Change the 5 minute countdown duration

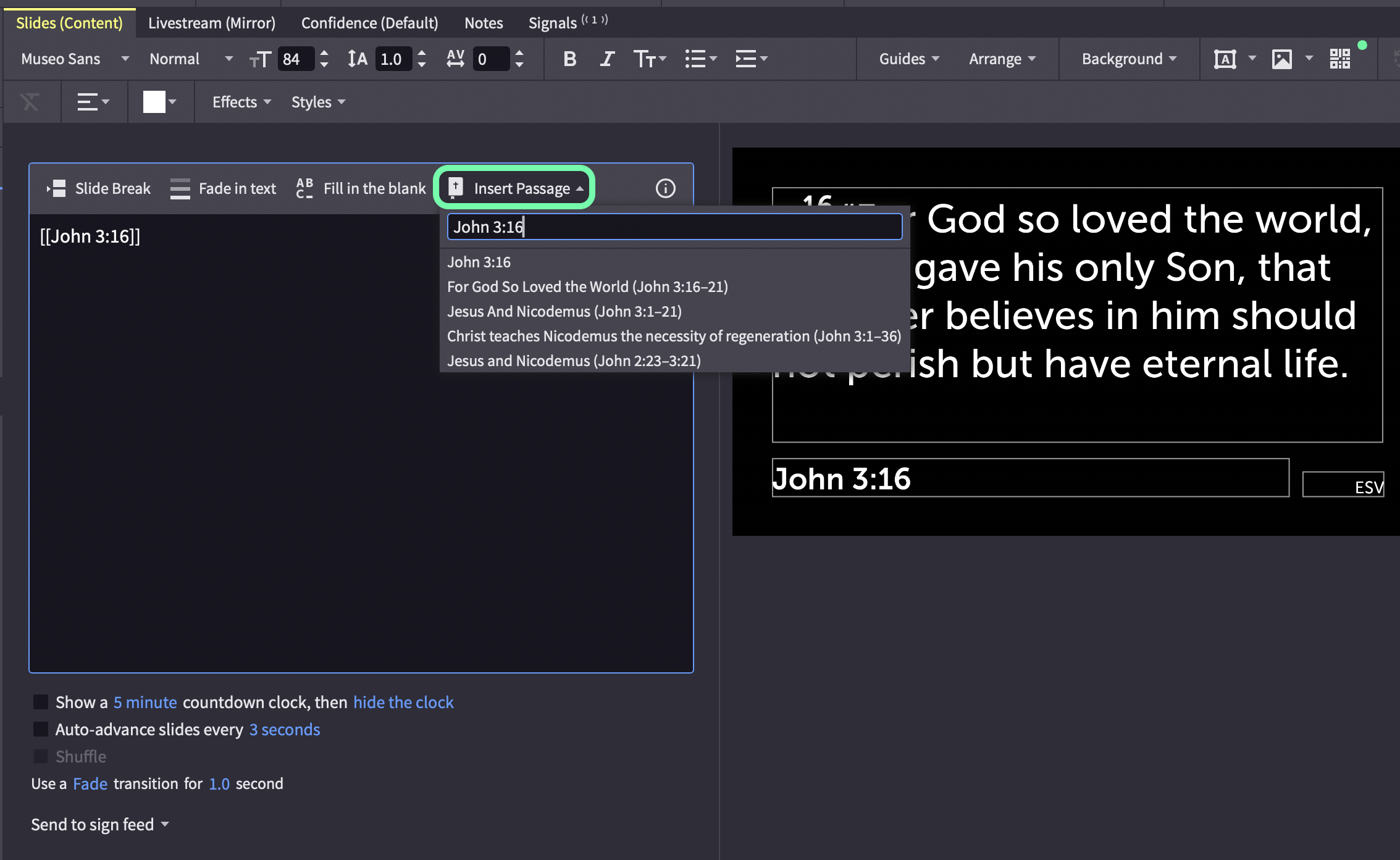(145, 702)
